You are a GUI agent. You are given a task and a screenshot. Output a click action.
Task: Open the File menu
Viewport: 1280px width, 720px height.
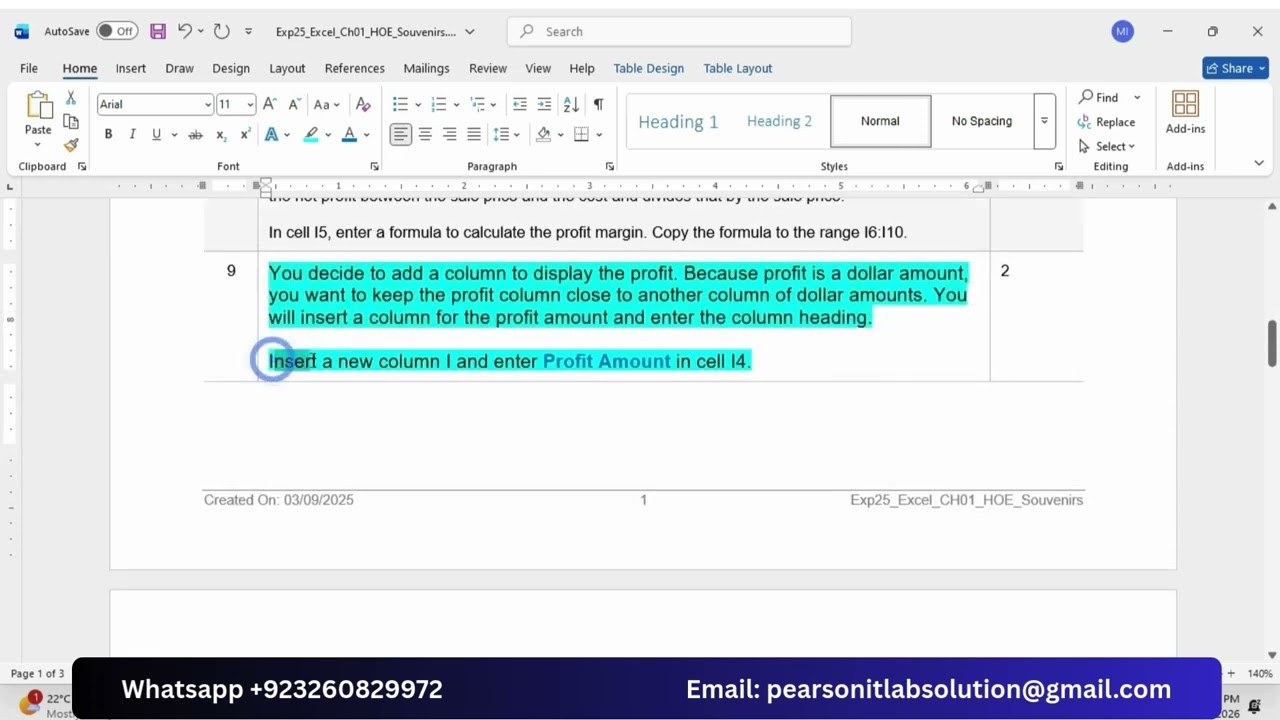point(29,68)
